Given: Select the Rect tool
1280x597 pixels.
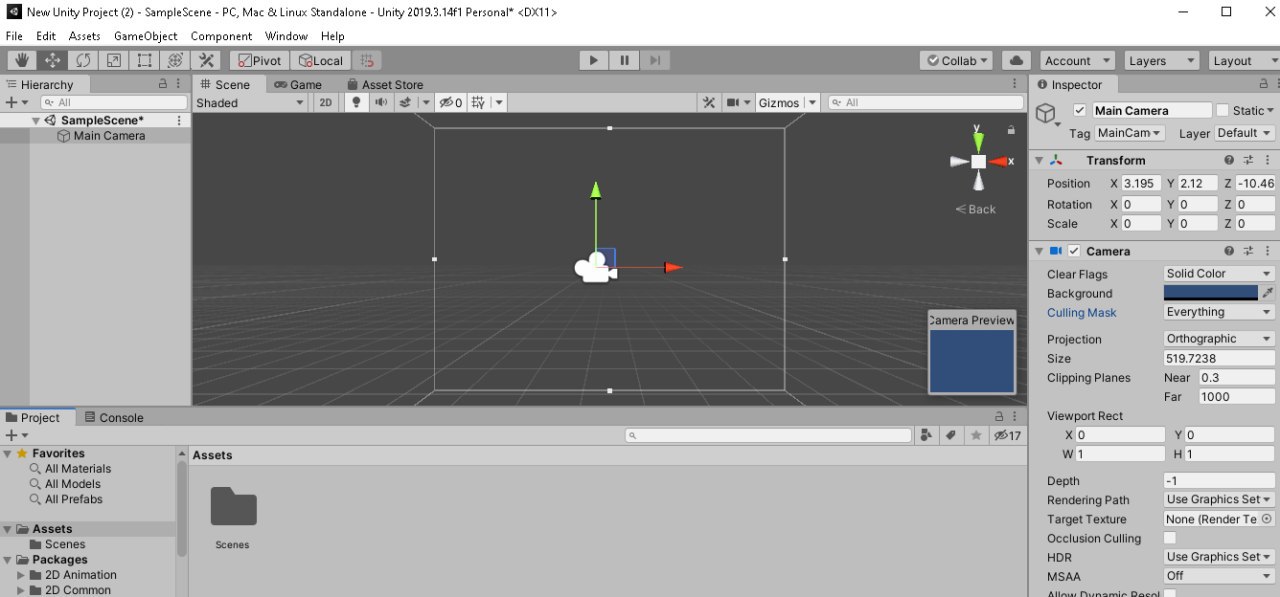Looking at the screenshot, I should click(144, 61).
